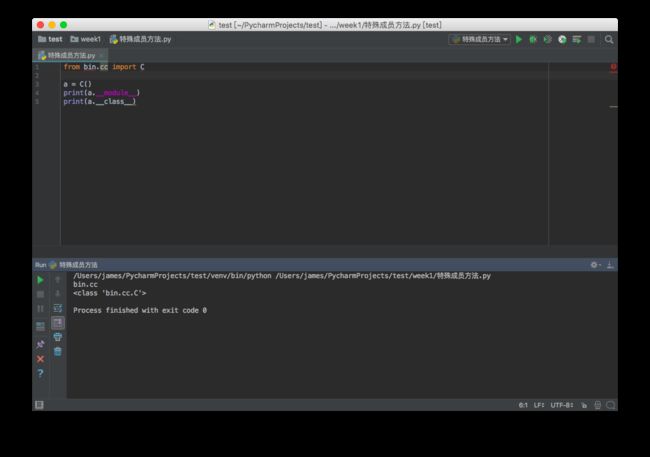This screenshot has width=650, height=457.
Task: Rerun the script from the Run panel
Action: pos(40,280)
